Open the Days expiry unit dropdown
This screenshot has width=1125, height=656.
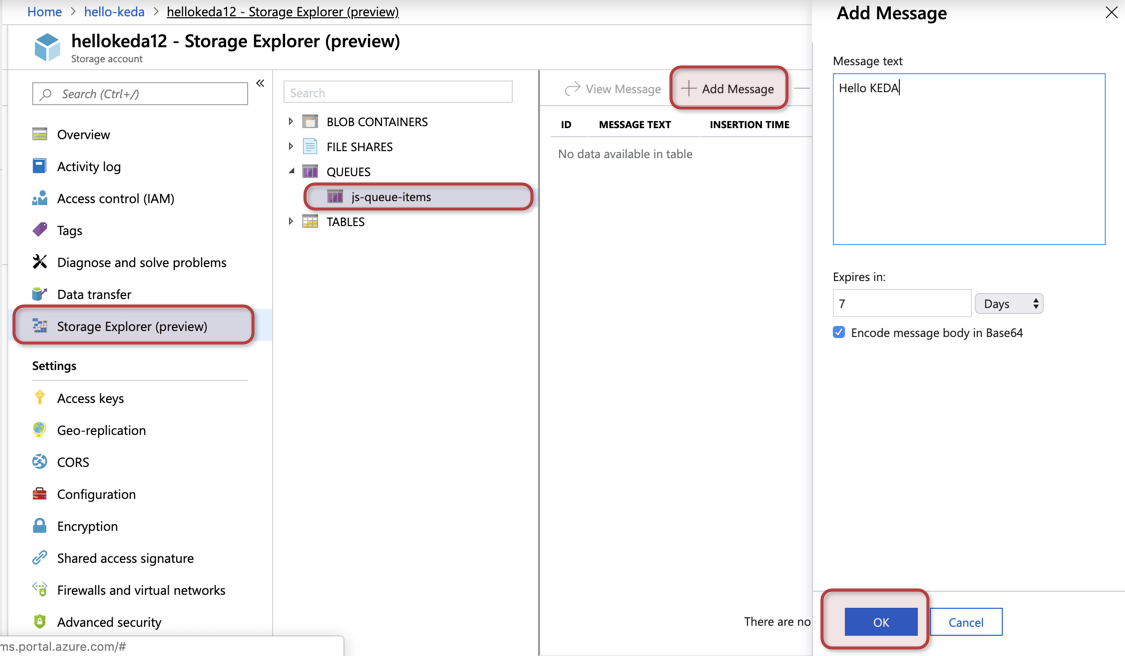pyautogui.click(x=1009, y=304)
